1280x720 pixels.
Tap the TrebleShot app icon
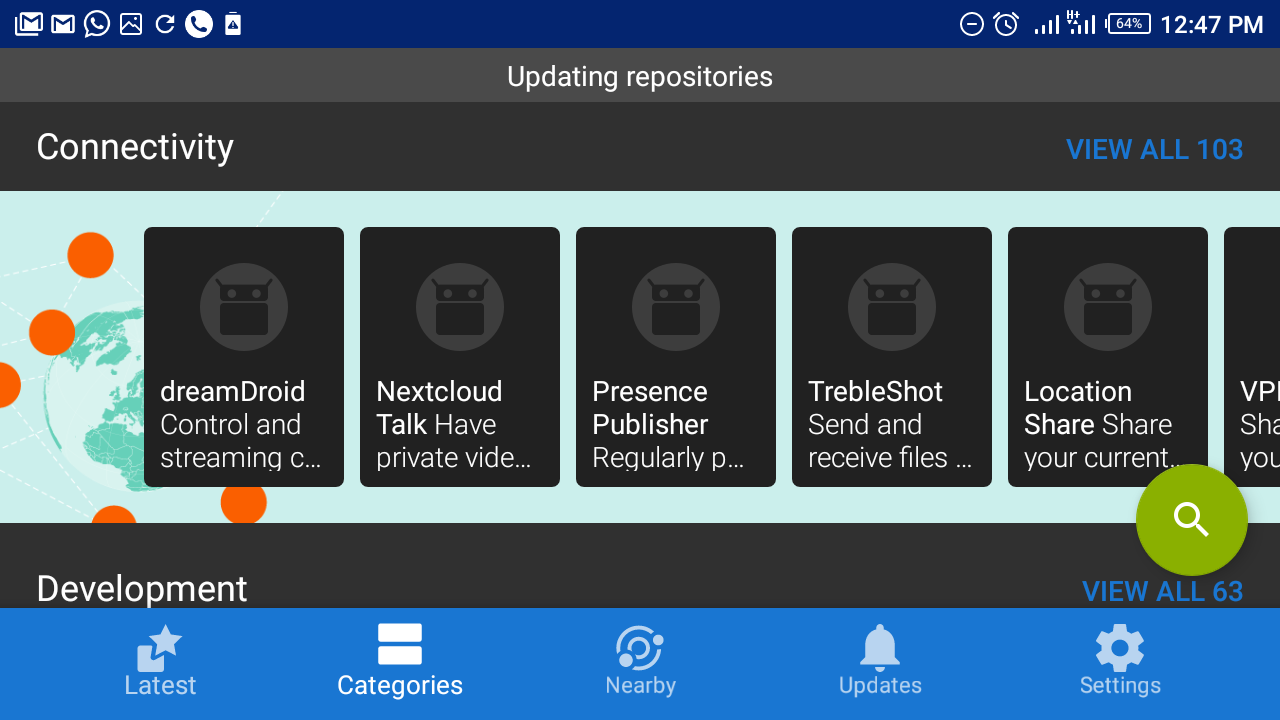point(892,307)
